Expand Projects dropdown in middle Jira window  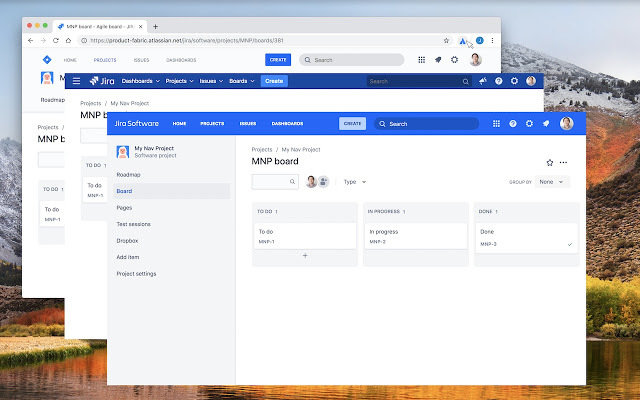pyautogui.click(x=179, y=81)
